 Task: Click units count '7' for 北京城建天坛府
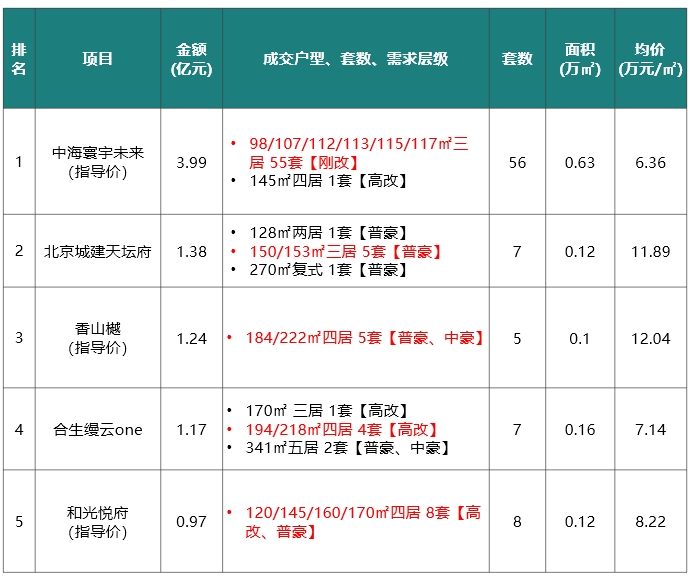517,251
